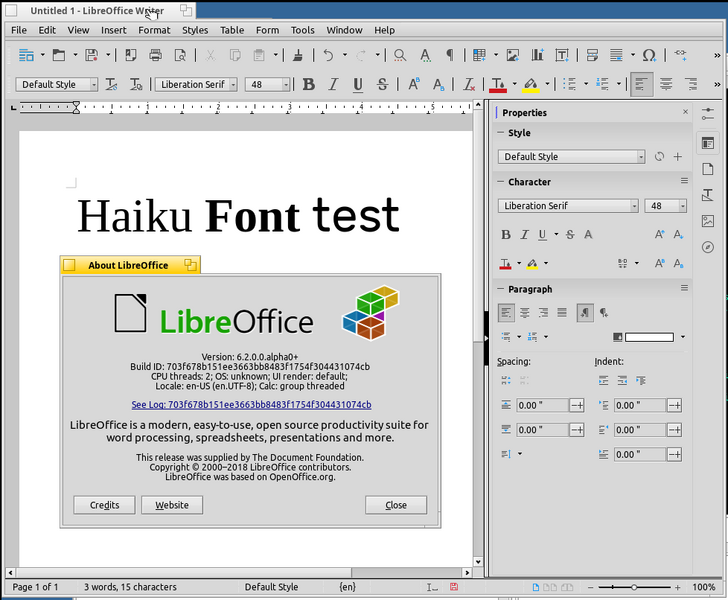The width and height of the screenshot is (728, 600).
Task: Click the Website button
Action: 172,505
